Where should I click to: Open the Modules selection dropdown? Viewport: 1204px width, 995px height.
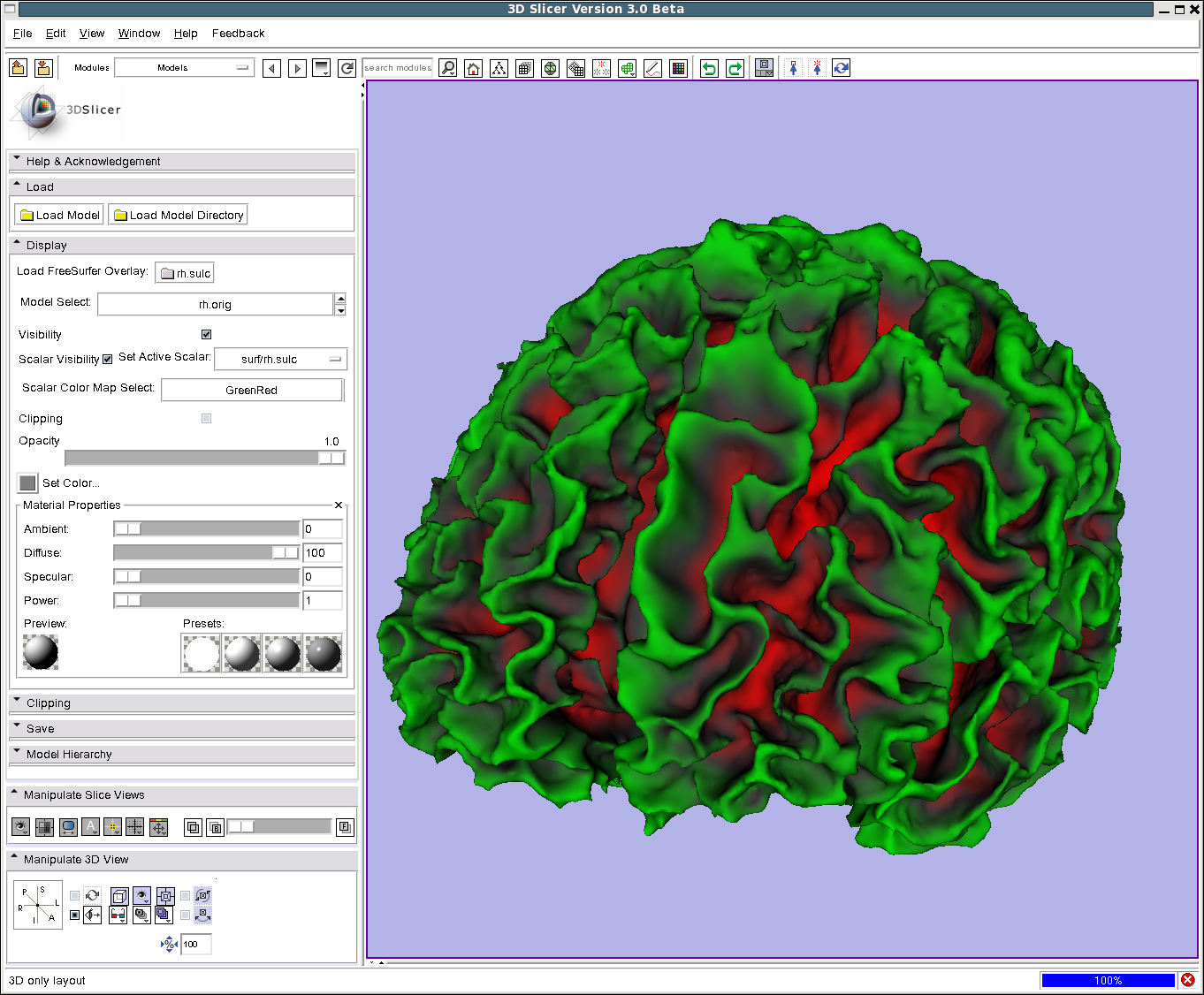pos(185,68)
